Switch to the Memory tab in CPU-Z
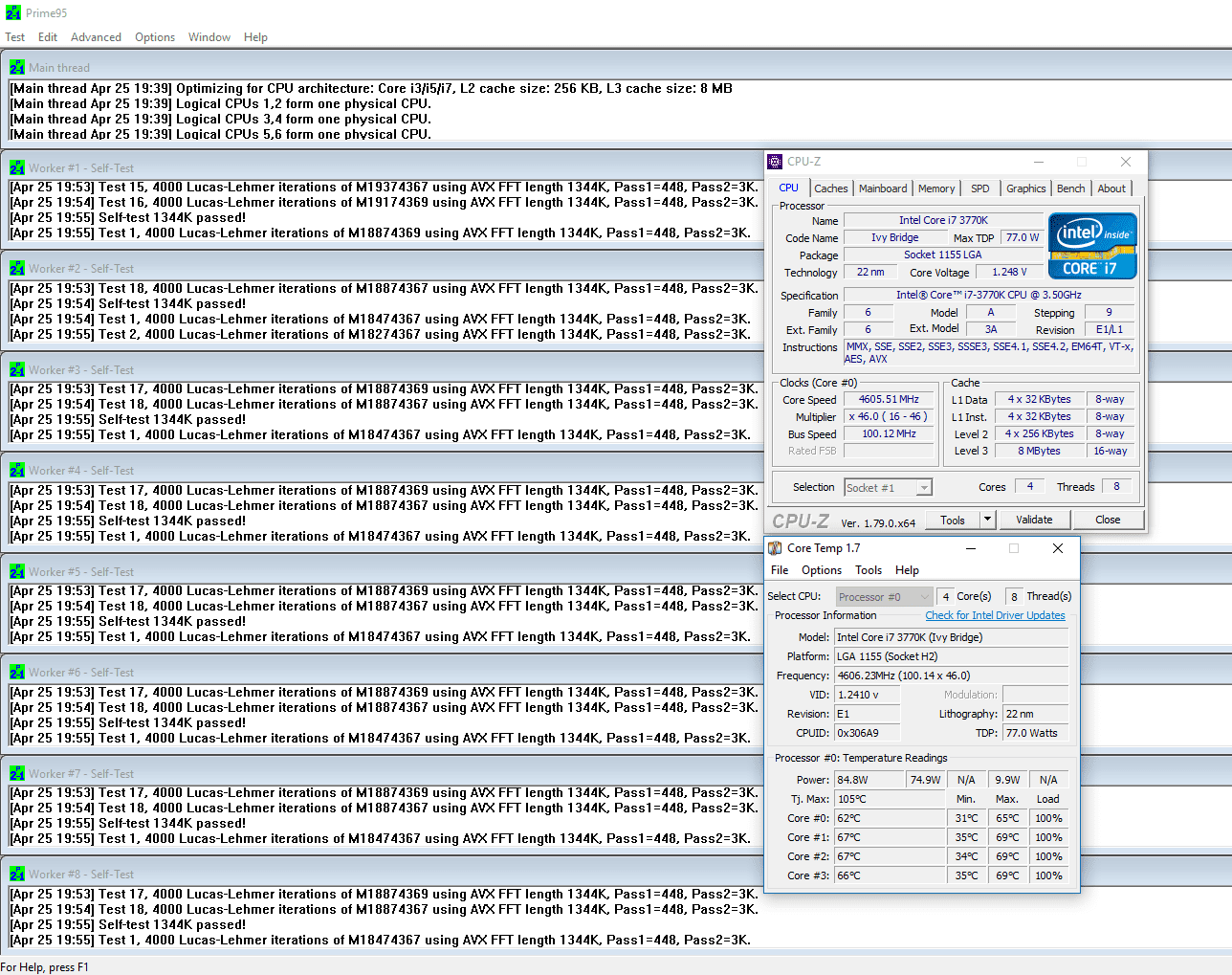The height and width of the screenshot is (975, 1232). click(x=936, y=188)
